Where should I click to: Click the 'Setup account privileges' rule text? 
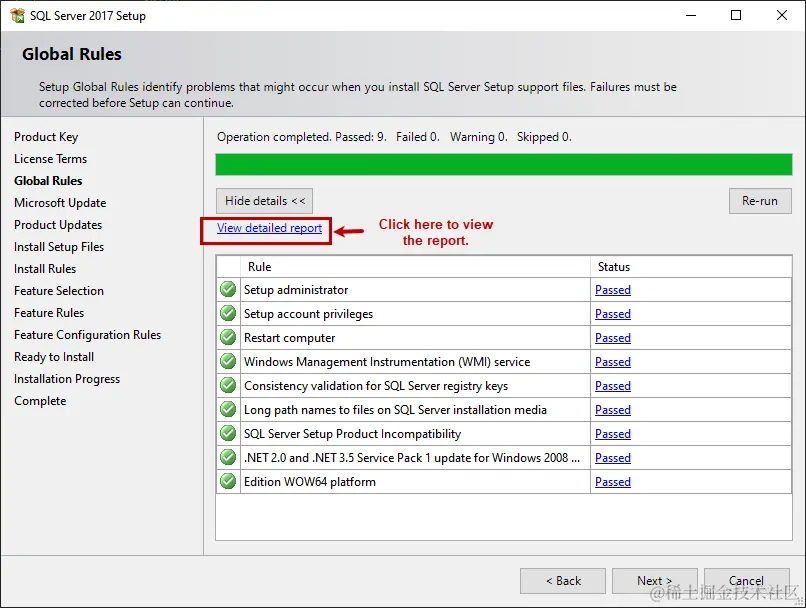(x=308, y=314)
